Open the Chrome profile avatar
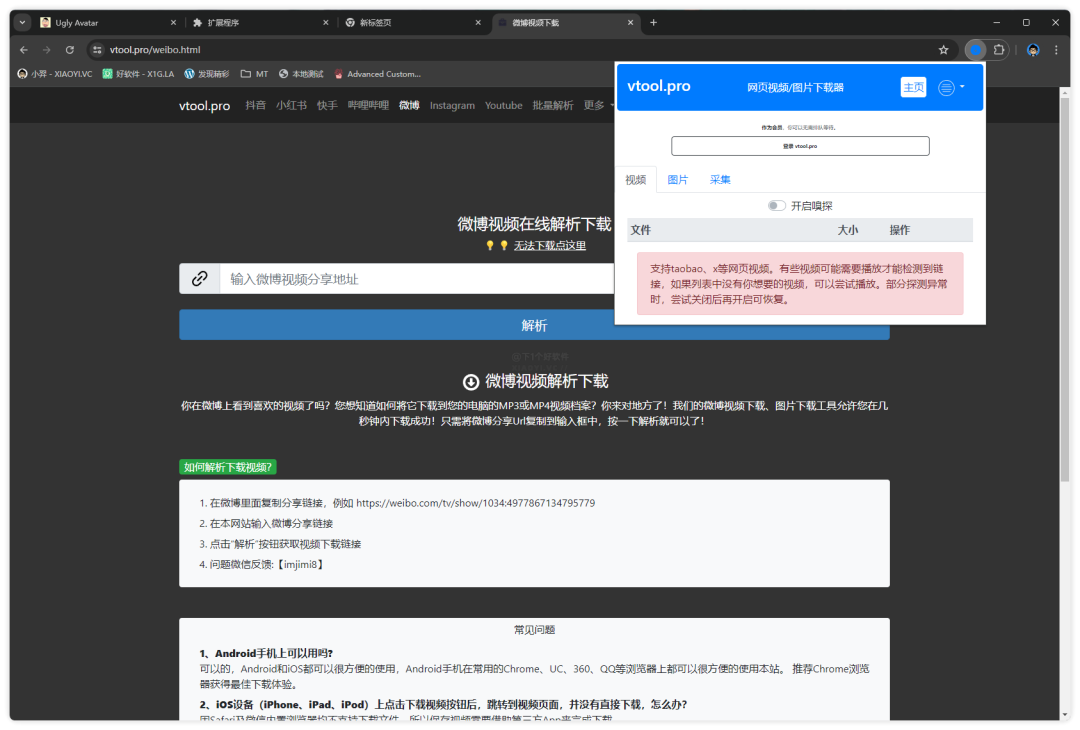 1032,50
